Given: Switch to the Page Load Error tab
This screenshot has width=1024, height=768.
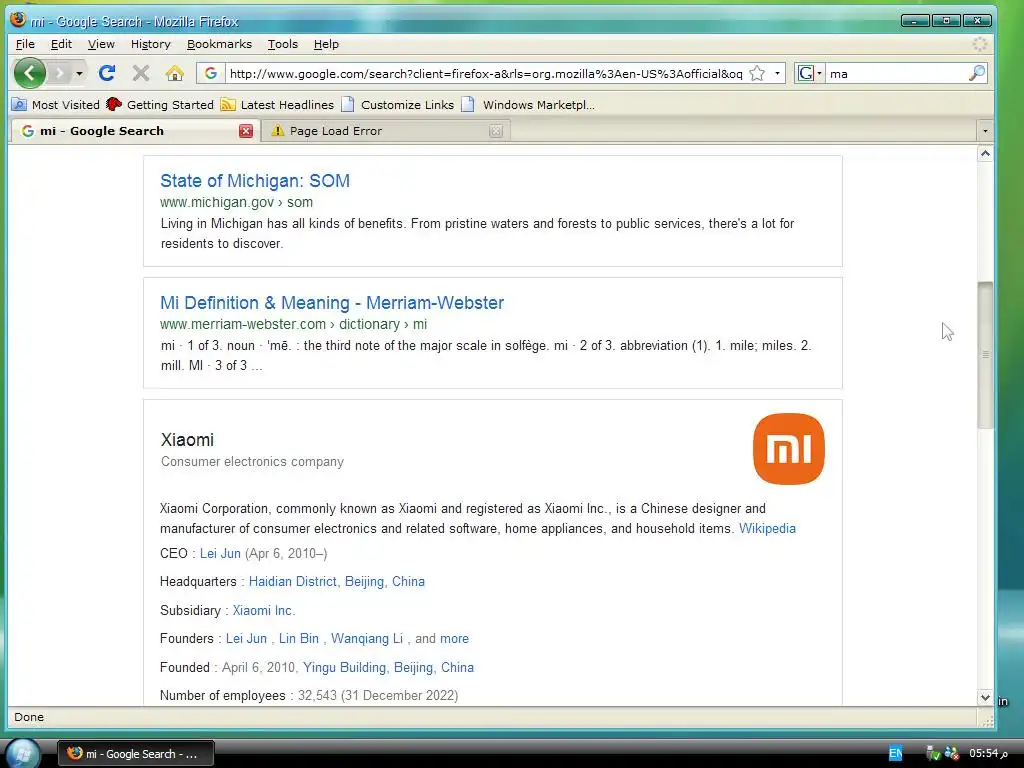Looking at the screenshot, I should (x=385, y=131).
